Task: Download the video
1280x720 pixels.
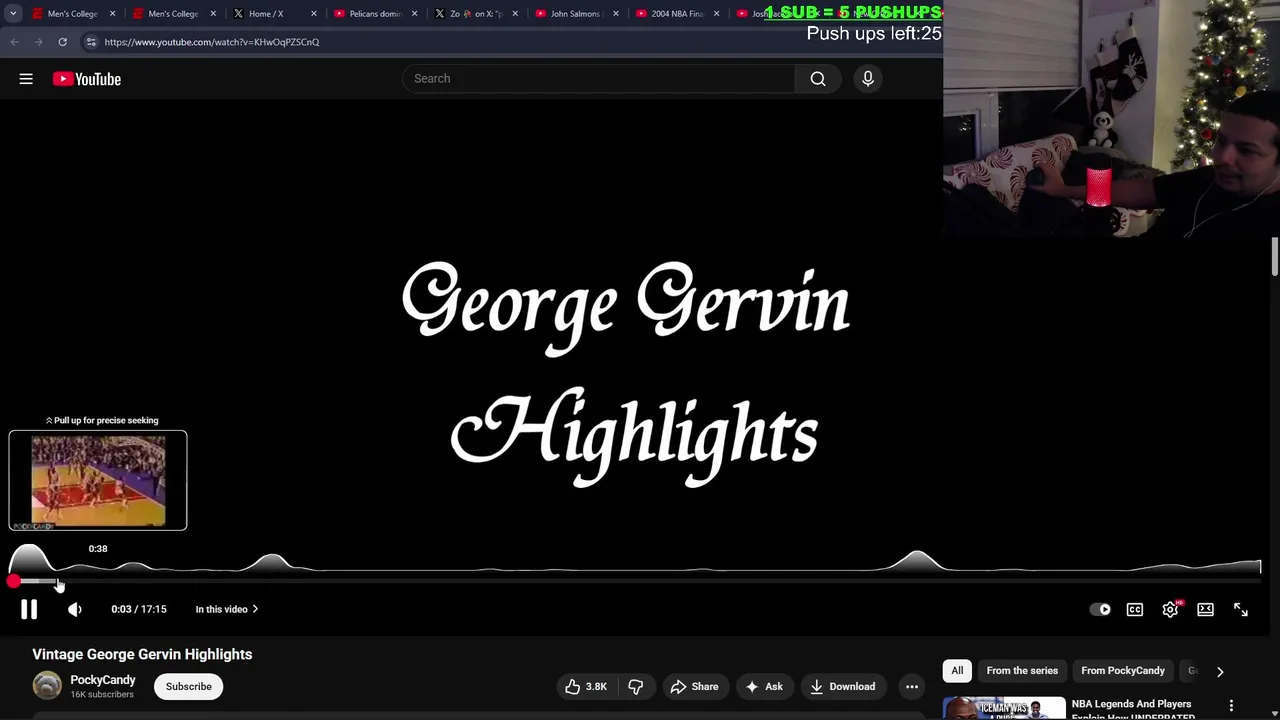Action: click(842, 686)
